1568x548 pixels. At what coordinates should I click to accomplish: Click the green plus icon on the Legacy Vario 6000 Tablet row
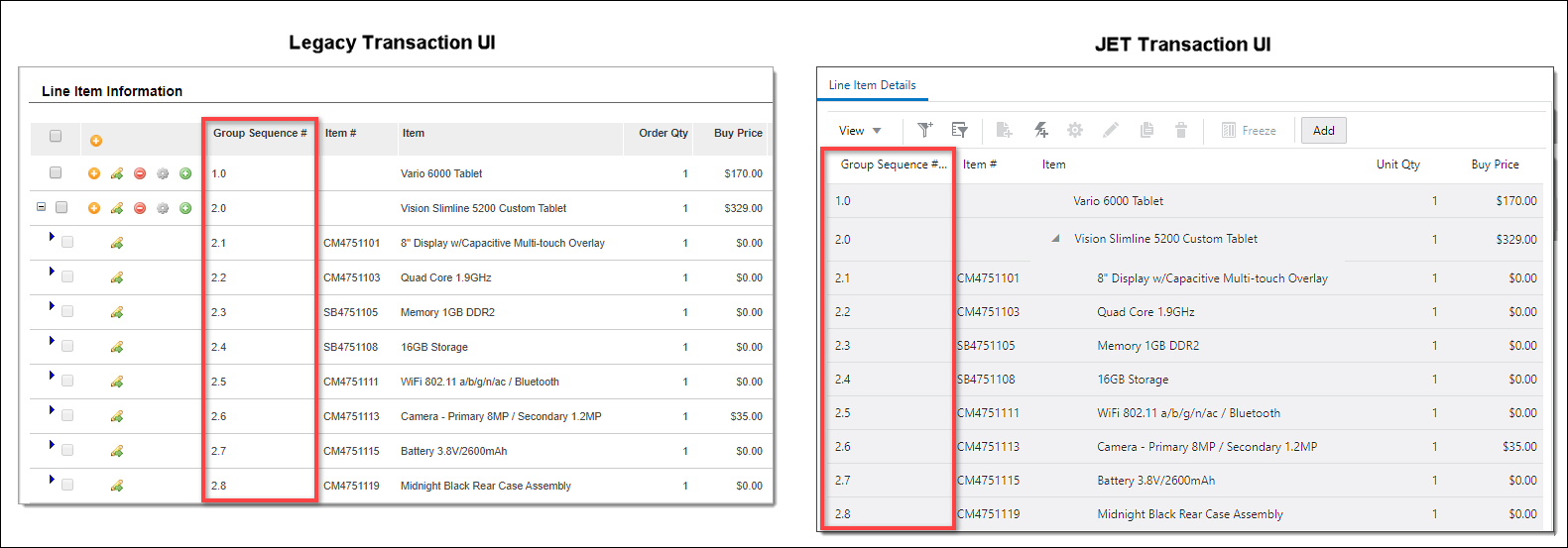[185, 173]
